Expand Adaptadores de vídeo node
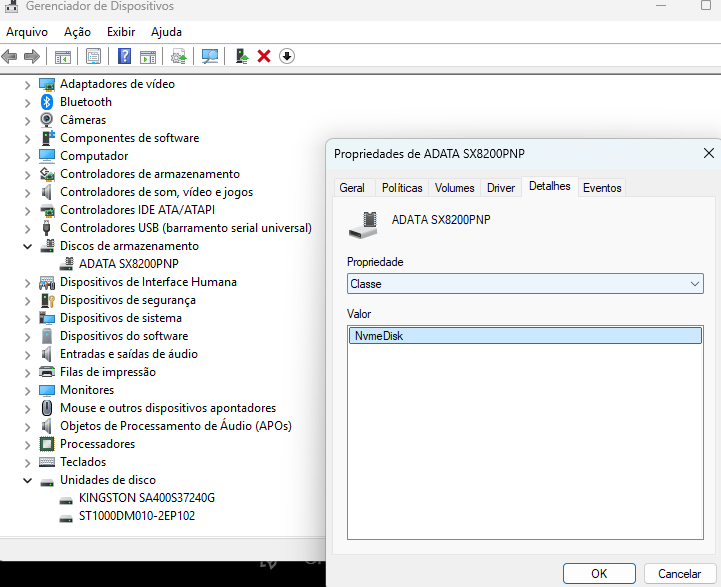This screenshot has width=721, height=587. pyautogui.click(x=27, y=85)
